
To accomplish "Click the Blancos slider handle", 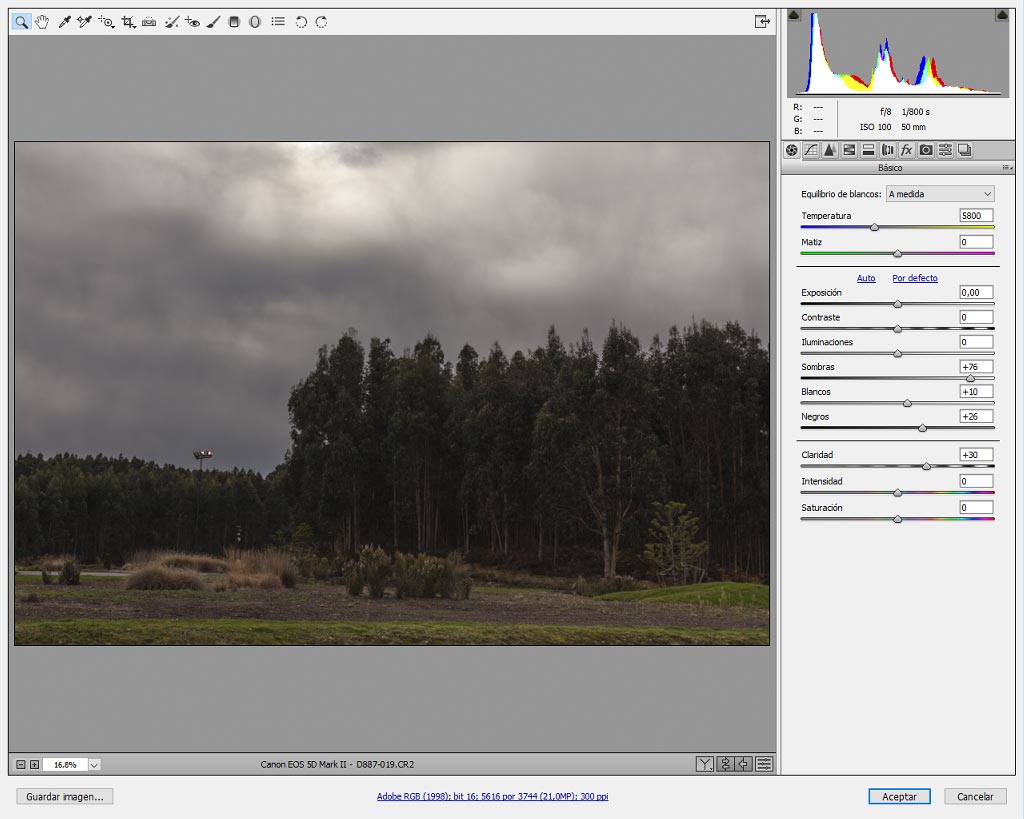I will coord(907,404).
